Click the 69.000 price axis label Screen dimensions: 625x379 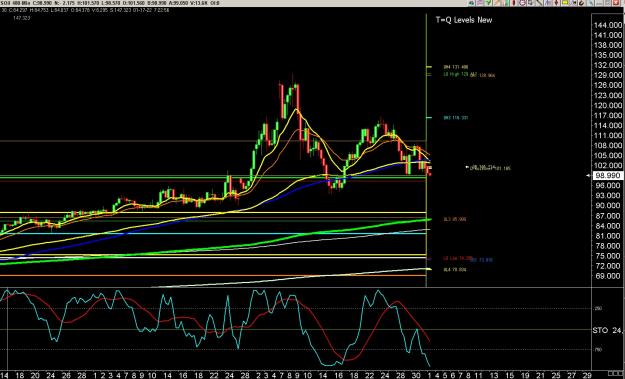tap(608, 276)
